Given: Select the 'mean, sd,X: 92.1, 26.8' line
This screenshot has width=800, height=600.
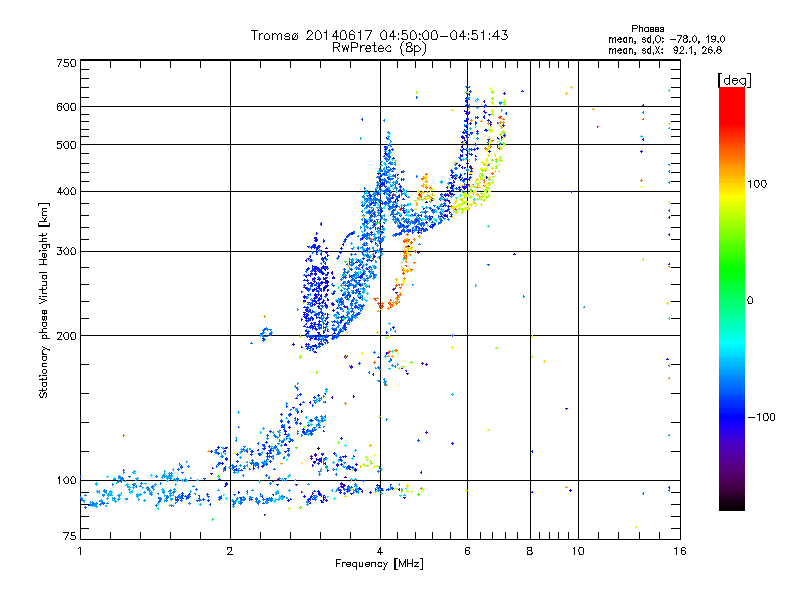Looking at the screenshot, I should point(665,50).
